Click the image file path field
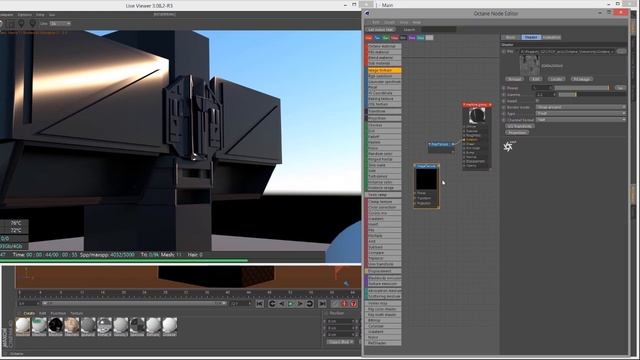The image size is (640, 360). click(567, 51)
